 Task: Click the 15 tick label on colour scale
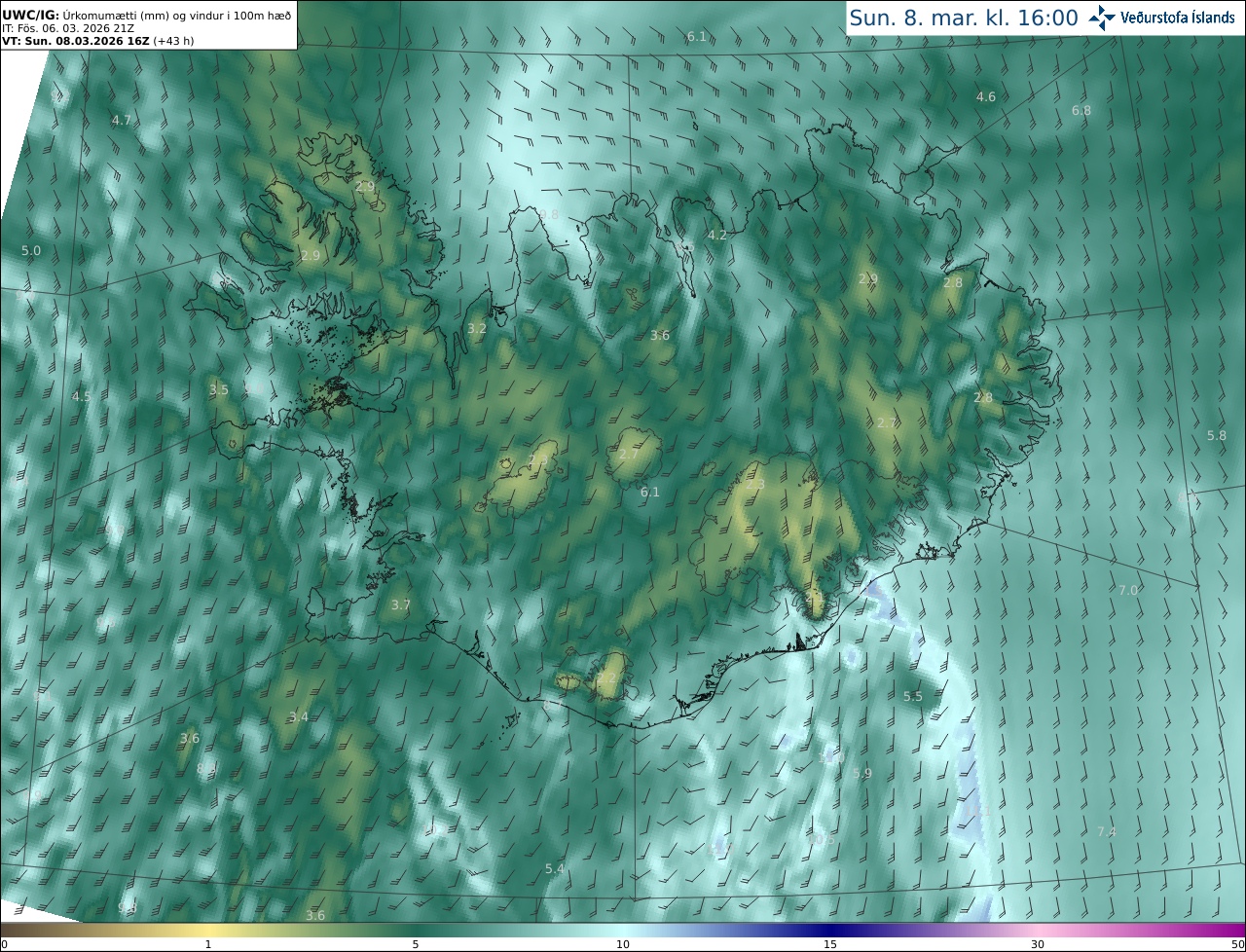(830, 944)
